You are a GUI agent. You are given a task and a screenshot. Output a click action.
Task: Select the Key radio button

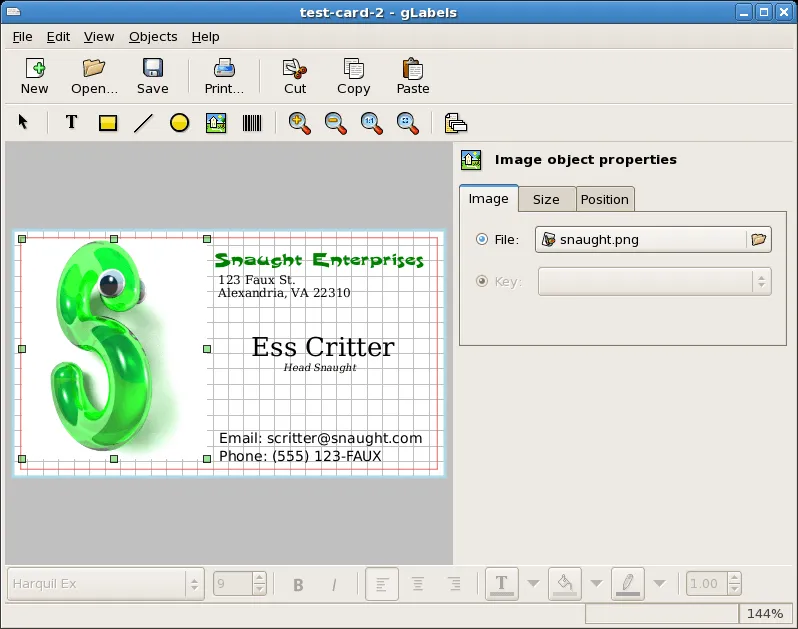[x=482, y=282]
